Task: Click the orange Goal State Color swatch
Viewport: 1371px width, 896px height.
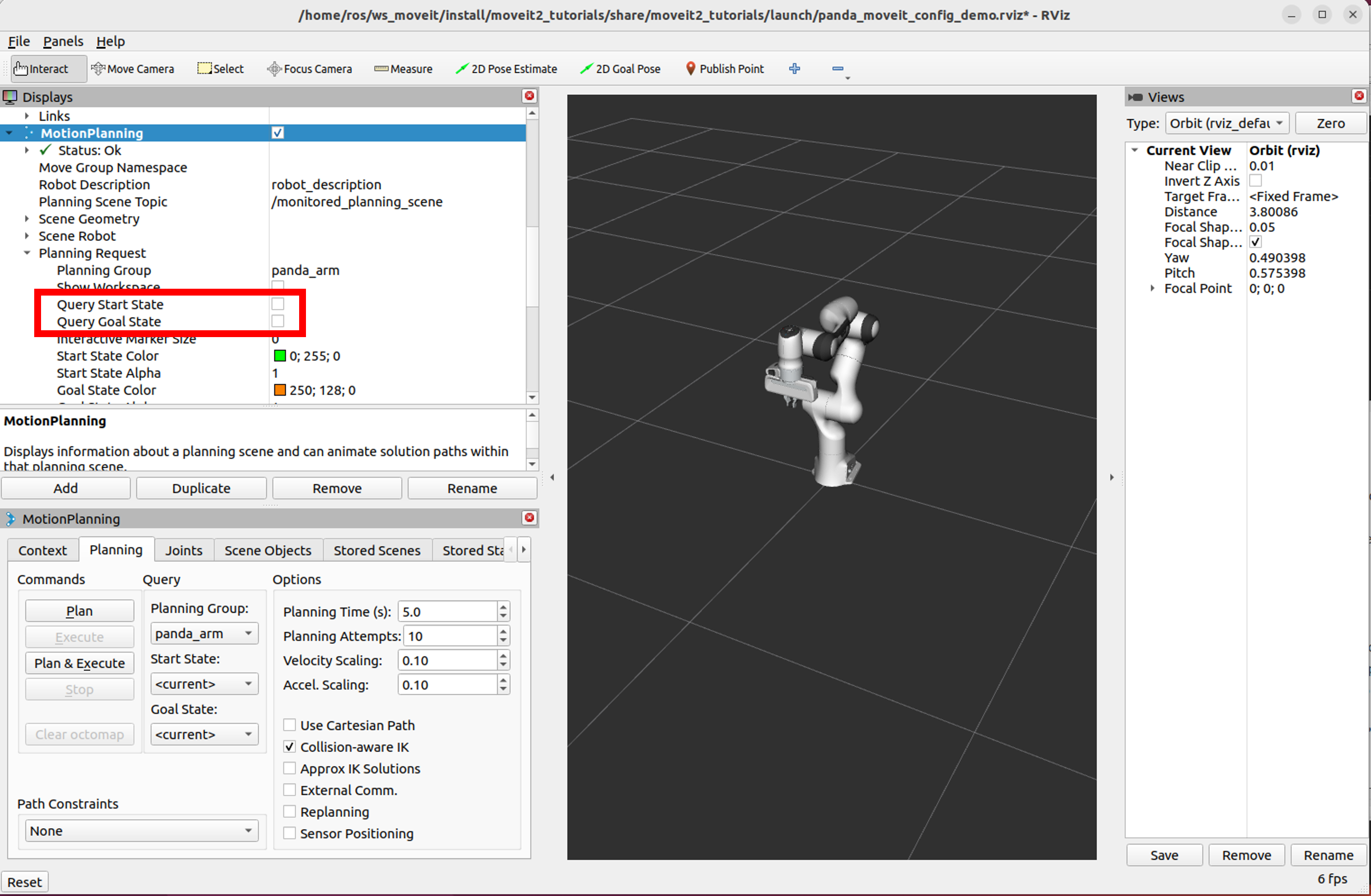Action: pos(280,390)
